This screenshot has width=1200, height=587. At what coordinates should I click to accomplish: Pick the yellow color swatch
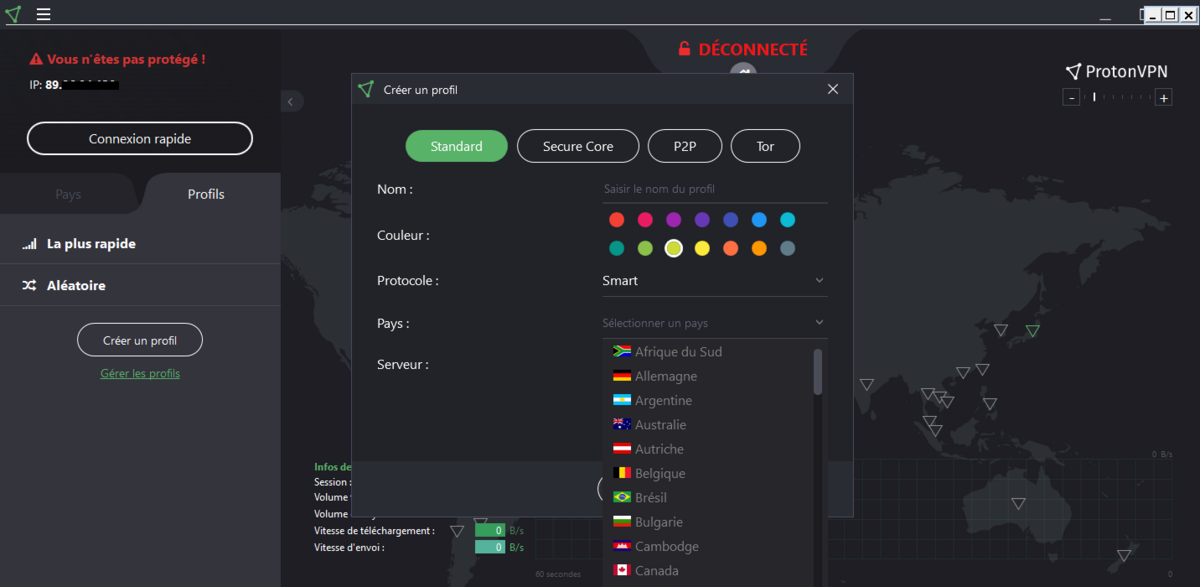click(x=702, y=248)
